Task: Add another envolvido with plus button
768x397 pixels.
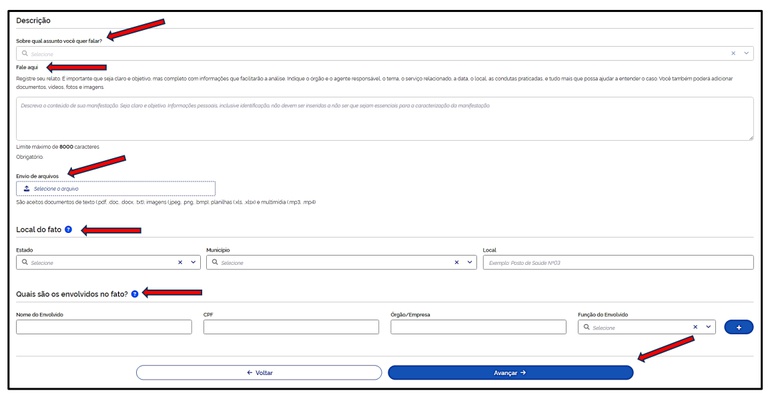Action: pos(739,327)
